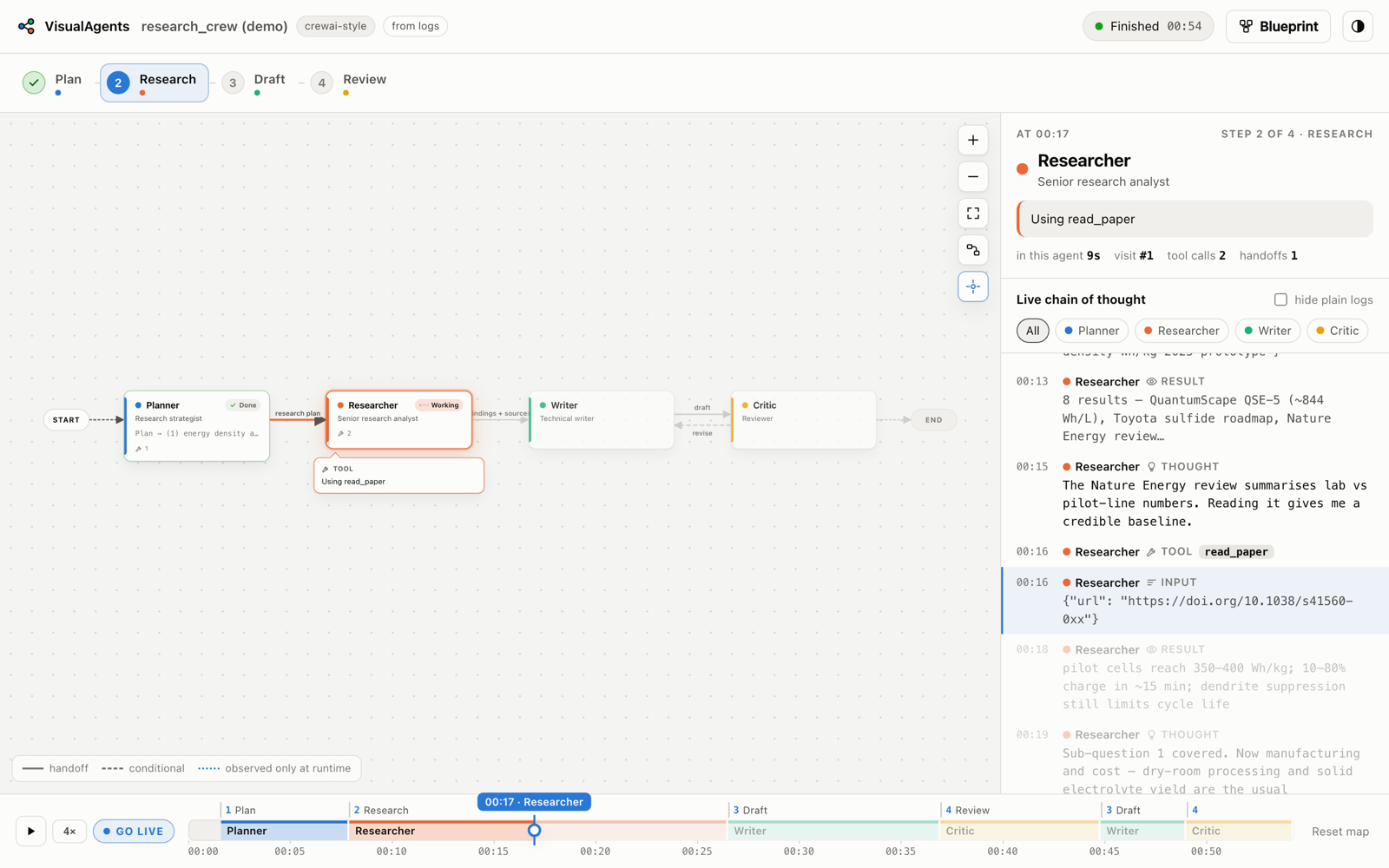Click the read_paper tool badge in log
The height and width of the screenshot is (868, 1389).
(1236, 551)
